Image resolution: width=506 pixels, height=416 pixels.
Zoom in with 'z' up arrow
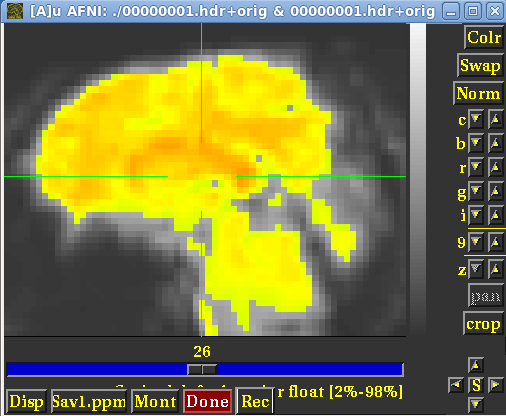(x=495, y=269)
